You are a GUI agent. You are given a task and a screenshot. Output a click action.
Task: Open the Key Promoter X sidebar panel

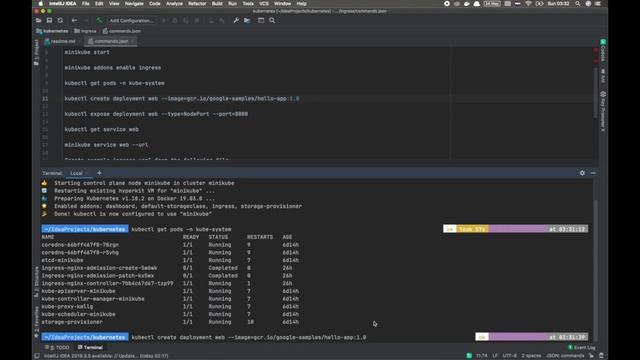pos(603,111)
